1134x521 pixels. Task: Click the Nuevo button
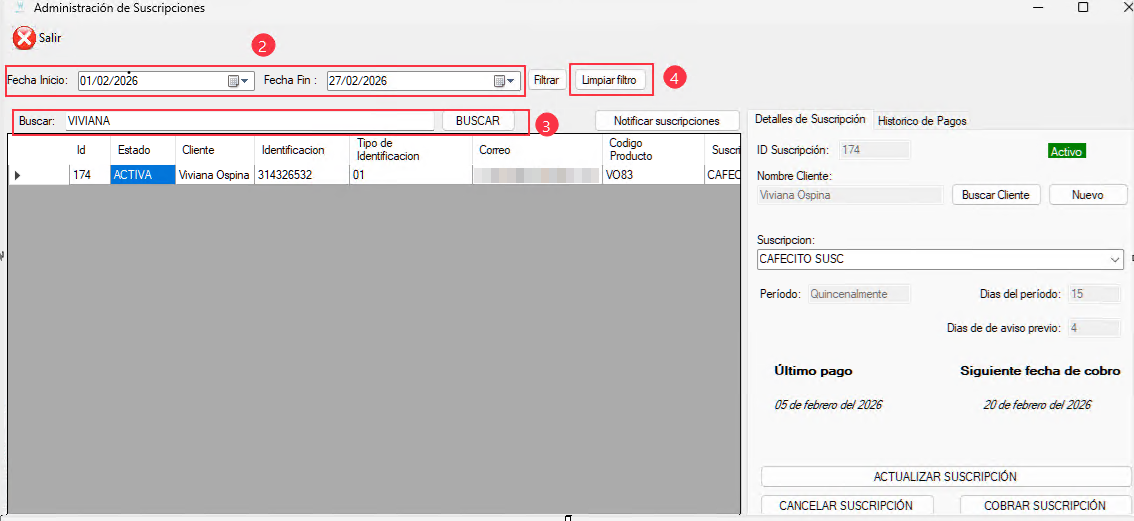point(1087,195)
